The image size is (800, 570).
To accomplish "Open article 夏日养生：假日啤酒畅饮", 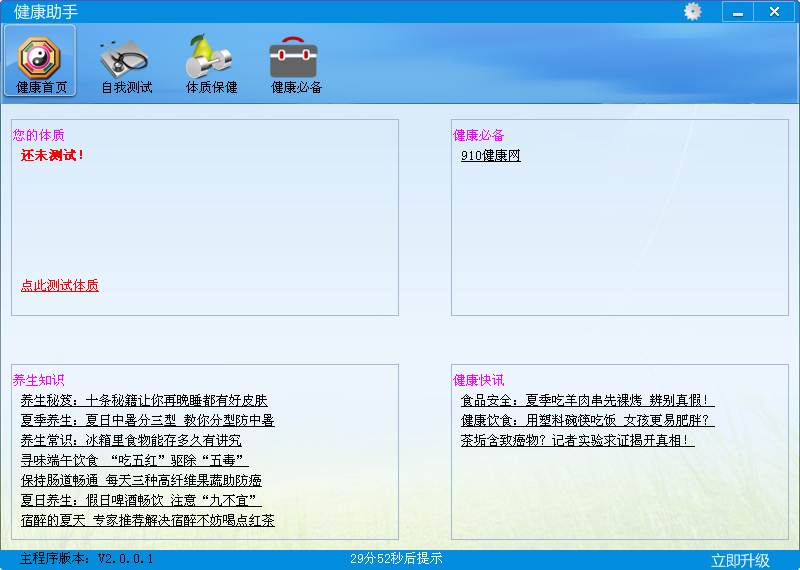I will coord(141,500).
